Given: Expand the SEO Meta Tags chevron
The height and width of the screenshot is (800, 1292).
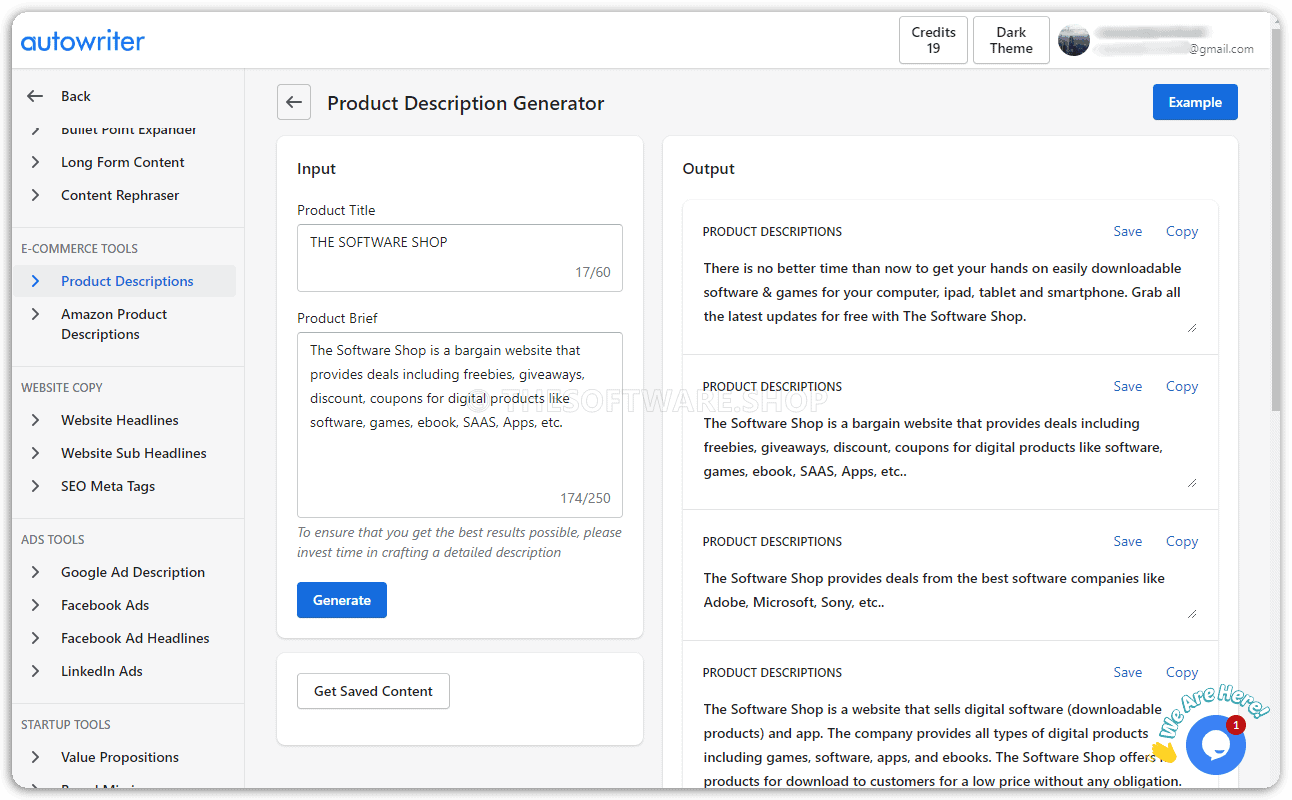Looking at the screenshot, I should 35,486.
